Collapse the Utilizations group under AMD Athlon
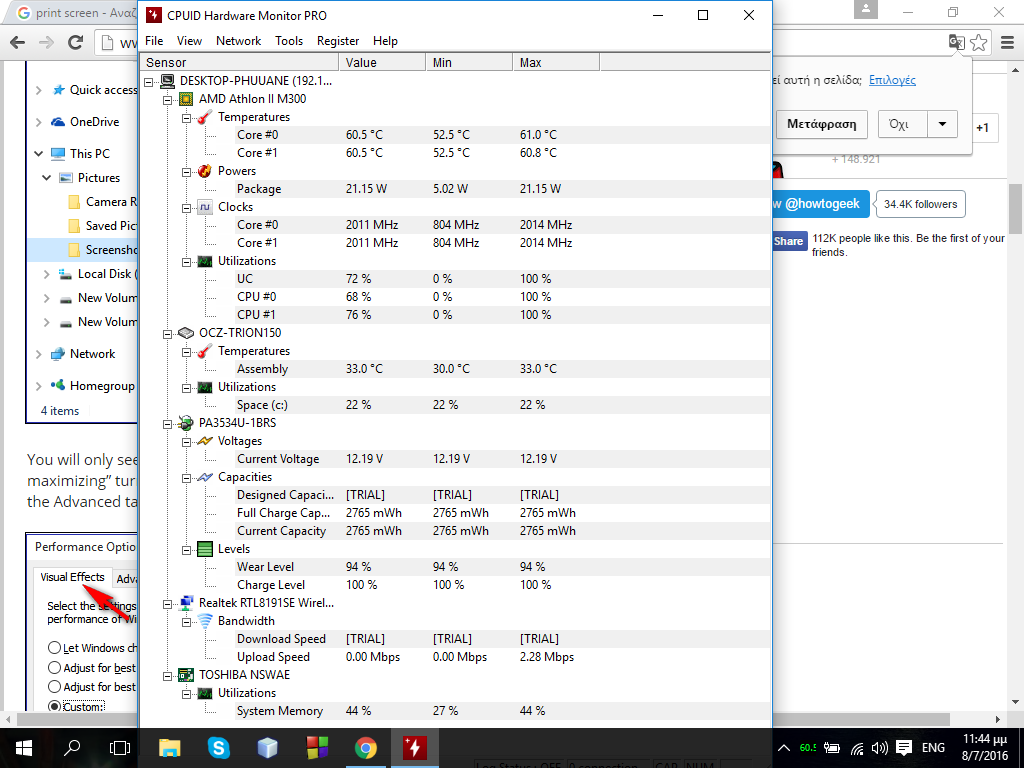This screenshot has height=768, width=1024. click(187, 262)
